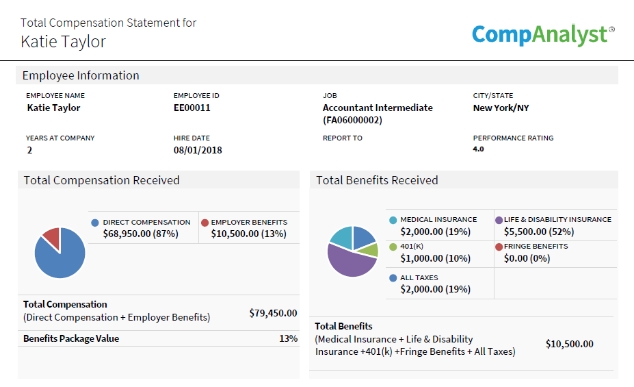Select the blue Direct Compensation legend dot
This screenshot has width=634, height=387.
95,223
